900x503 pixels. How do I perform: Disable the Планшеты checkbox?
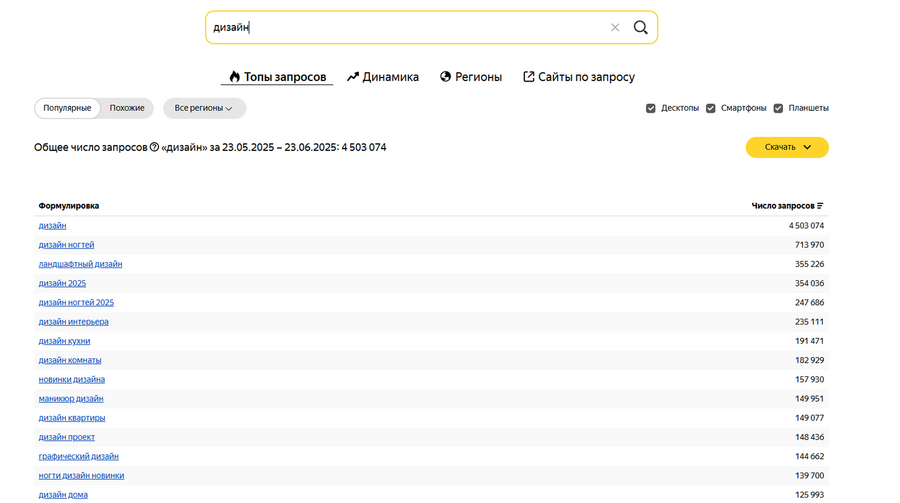pos(778,108)
